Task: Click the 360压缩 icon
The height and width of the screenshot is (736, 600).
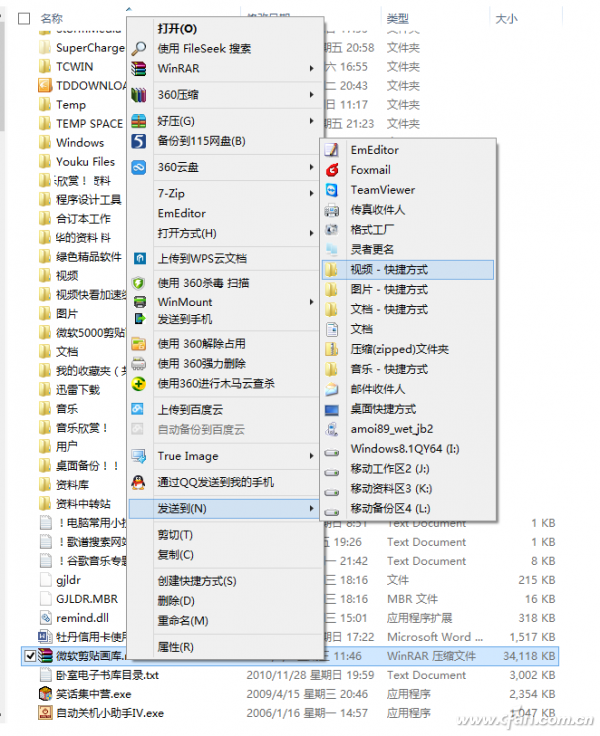Action: pyautogui.click(x=138, y=95)
